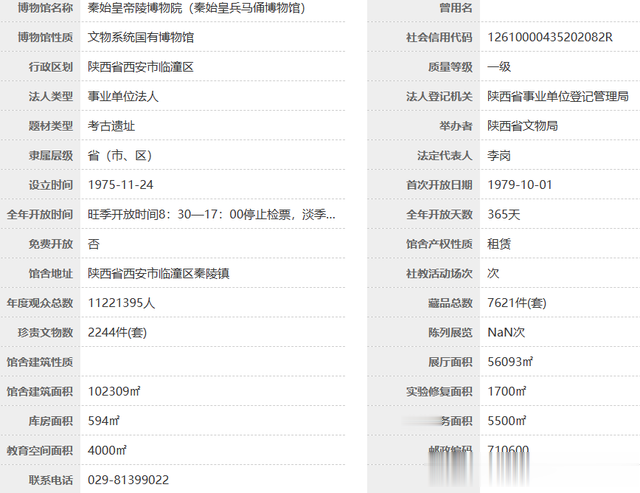This screenshot has width=640, height=493.
Task: Click the 馆舍产权性质 label
Action: click(x=439, y=244)
